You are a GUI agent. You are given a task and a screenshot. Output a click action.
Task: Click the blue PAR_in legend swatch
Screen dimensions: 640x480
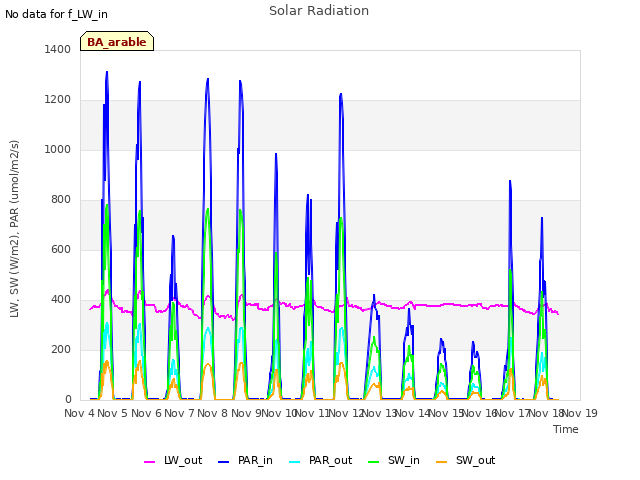point(224,462)
